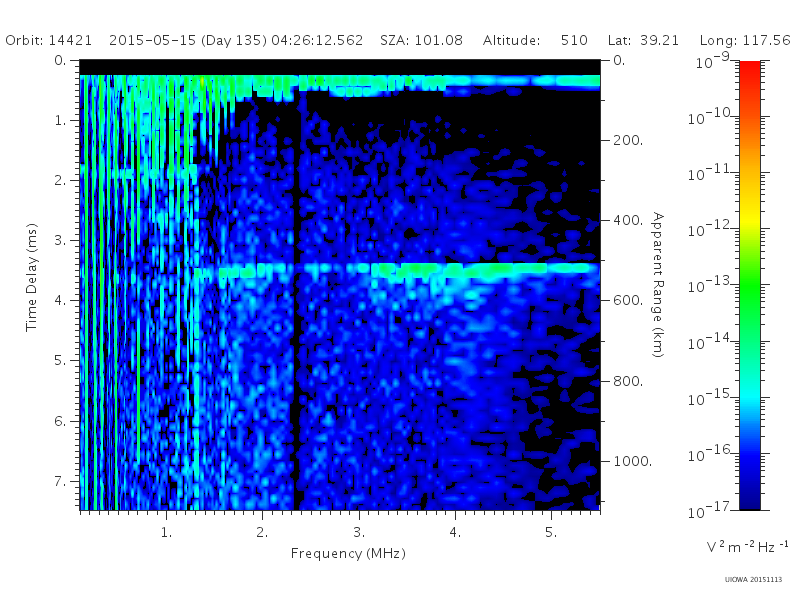Click the 'Apparent Range (km)' axis label
Image resolution: width=800 pixels, height=600 pixels.
[x=658, y=285]
